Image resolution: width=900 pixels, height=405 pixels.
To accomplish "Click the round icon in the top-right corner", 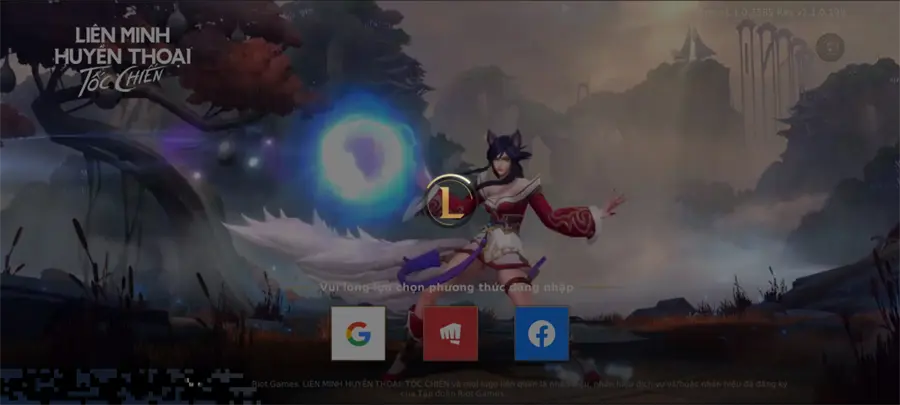I will [830, 48].
